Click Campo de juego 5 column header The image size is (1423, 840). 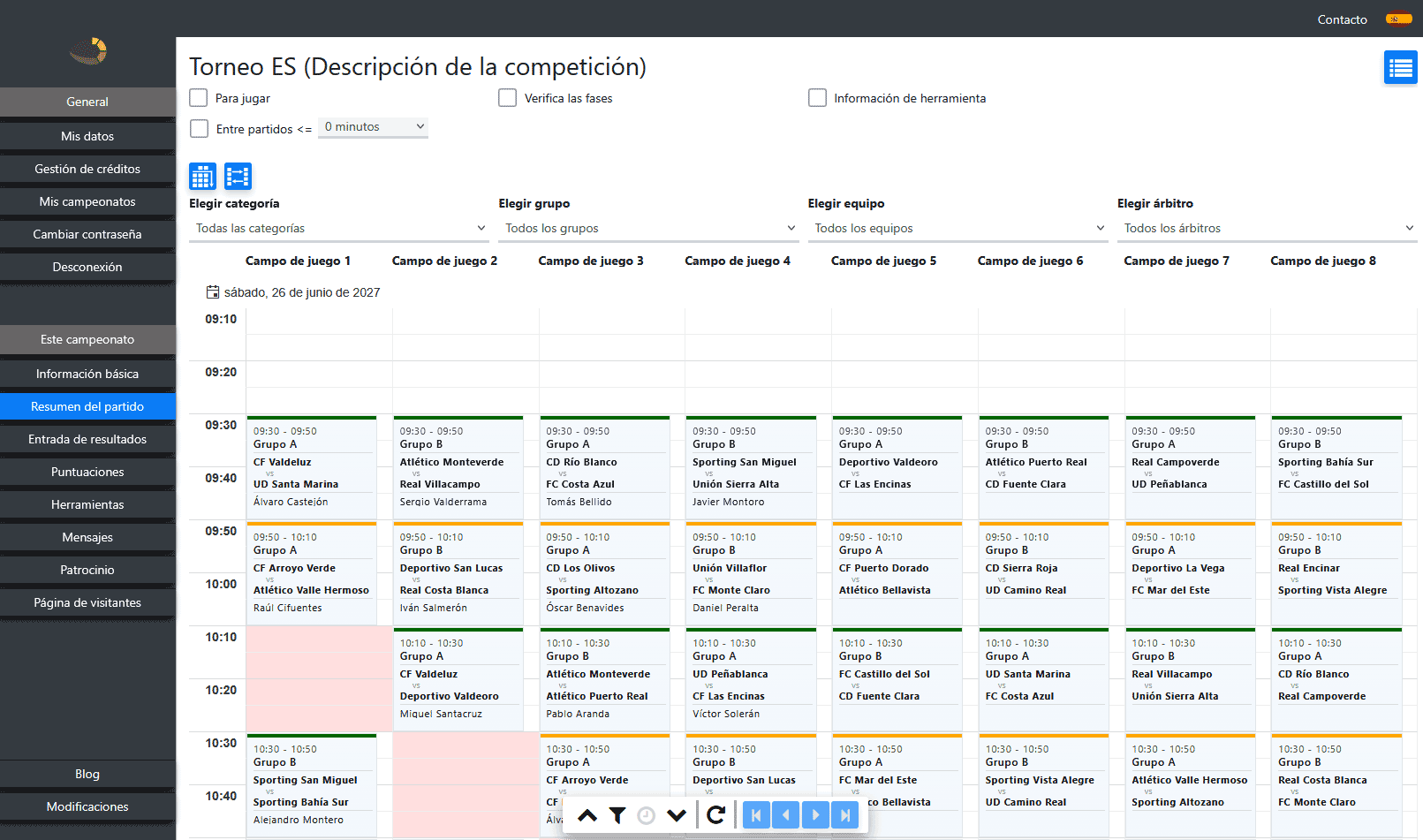[883, 261]
